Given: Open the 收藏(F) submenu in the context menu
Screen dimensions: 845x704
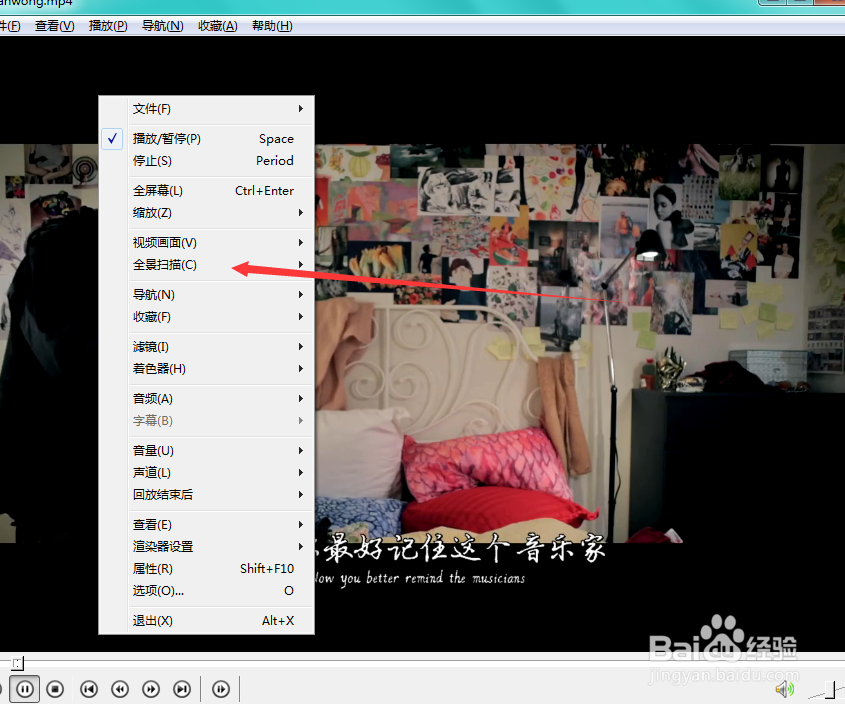Looking at the screenshot, I should [207, 317].
